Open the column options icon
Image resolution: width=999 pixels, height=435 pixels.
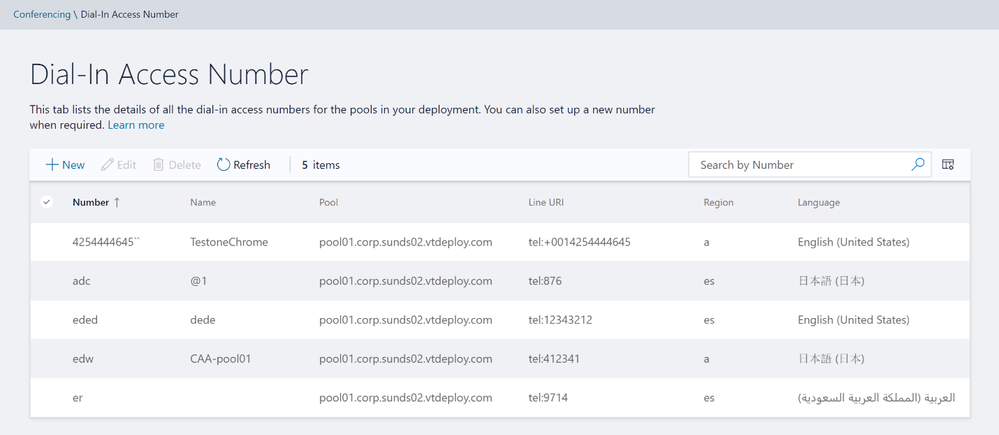click(948, 165)
